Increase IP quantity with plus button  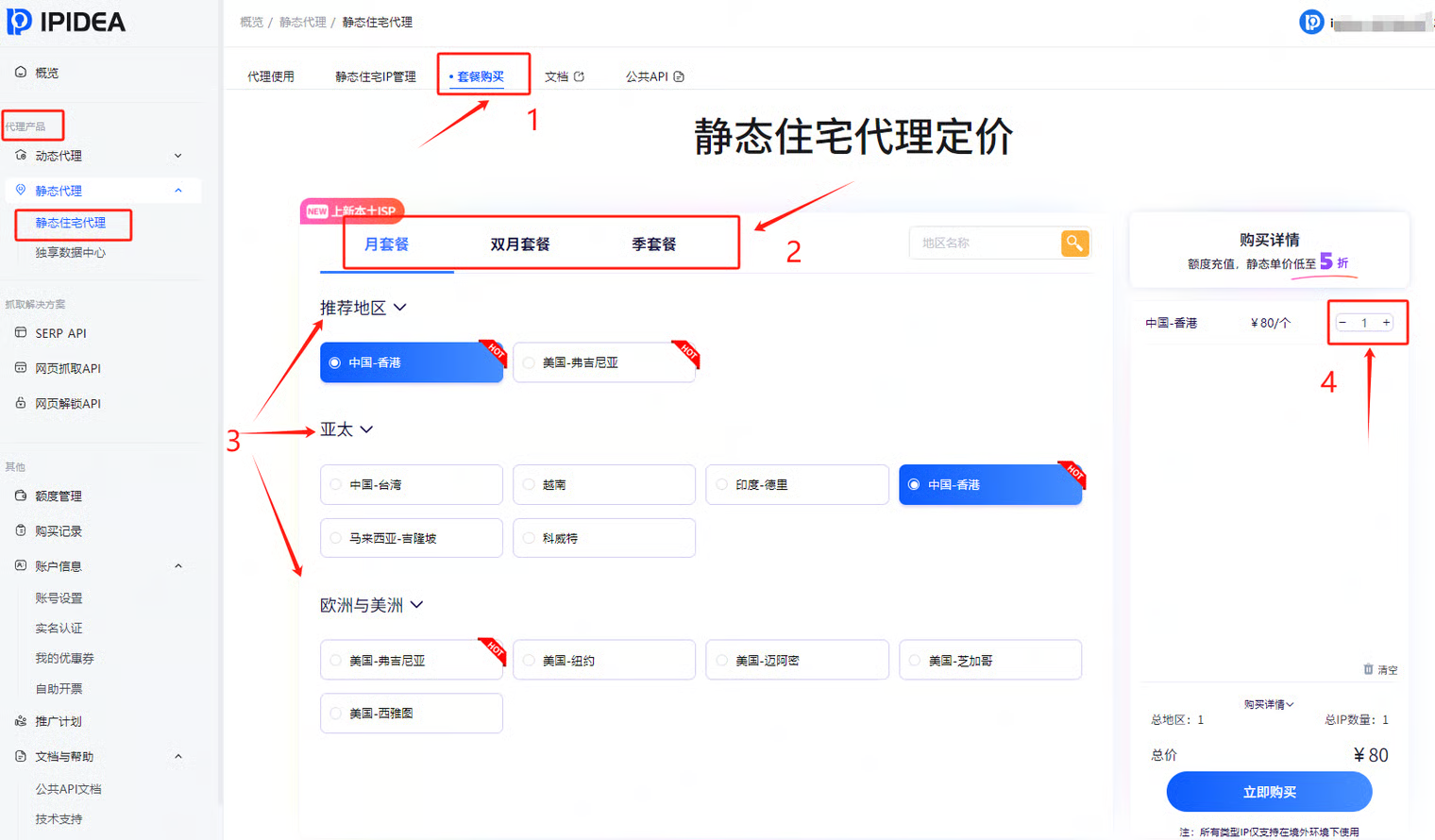pyautogui.click(x=1386, y=323)
